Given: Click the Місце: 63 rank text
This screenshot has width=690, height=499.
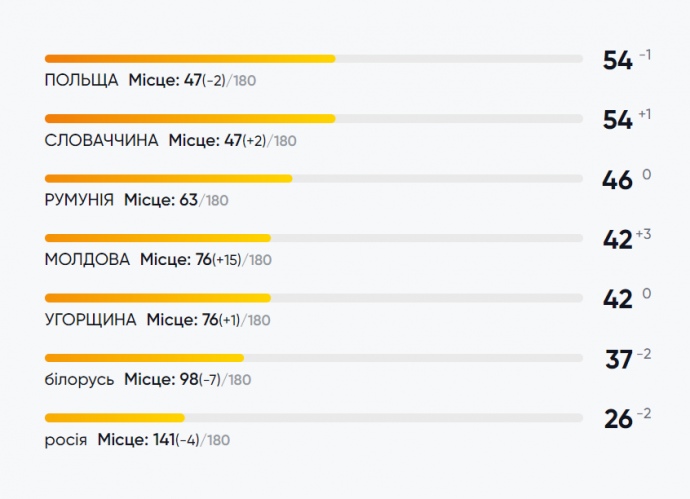Looking at the screenshot, I should click(160, 200).
